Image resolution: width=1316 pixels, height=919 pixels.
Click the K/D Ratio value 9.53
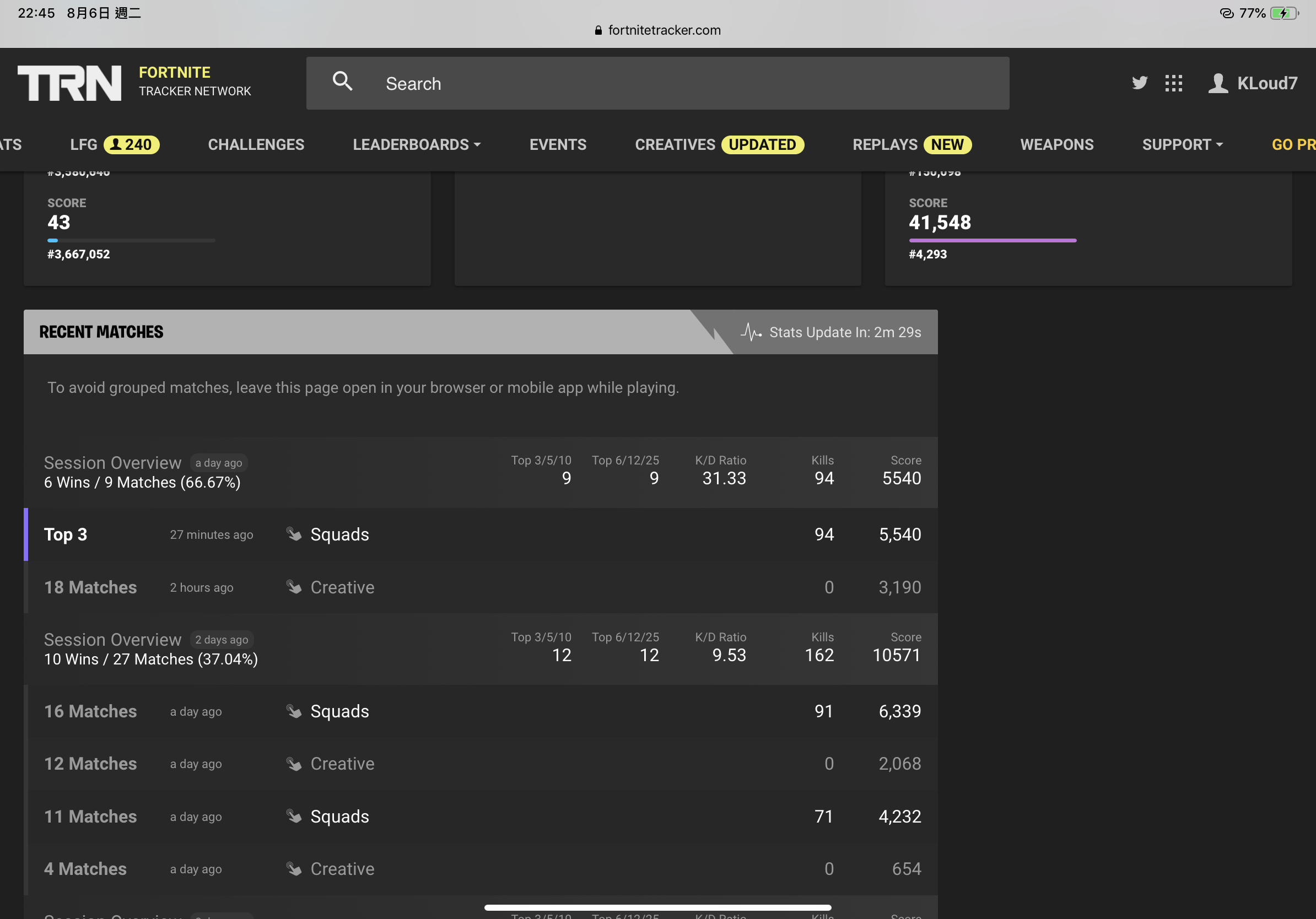(x=729, y=655)
